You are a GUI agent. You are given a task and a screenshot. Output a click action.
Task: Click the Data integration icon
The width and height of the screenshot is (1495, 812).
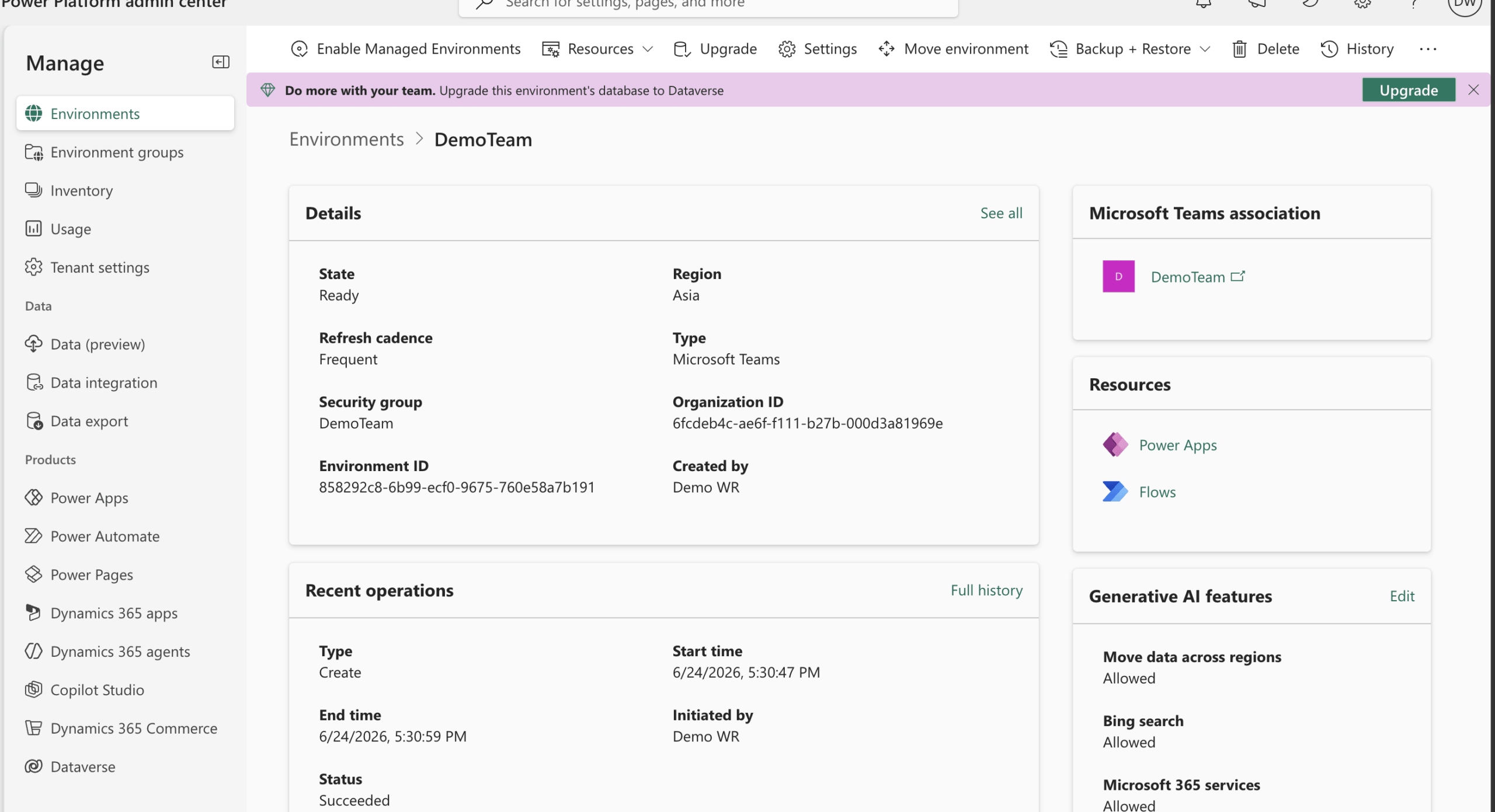pyautogui.click(x=34, y=382)
